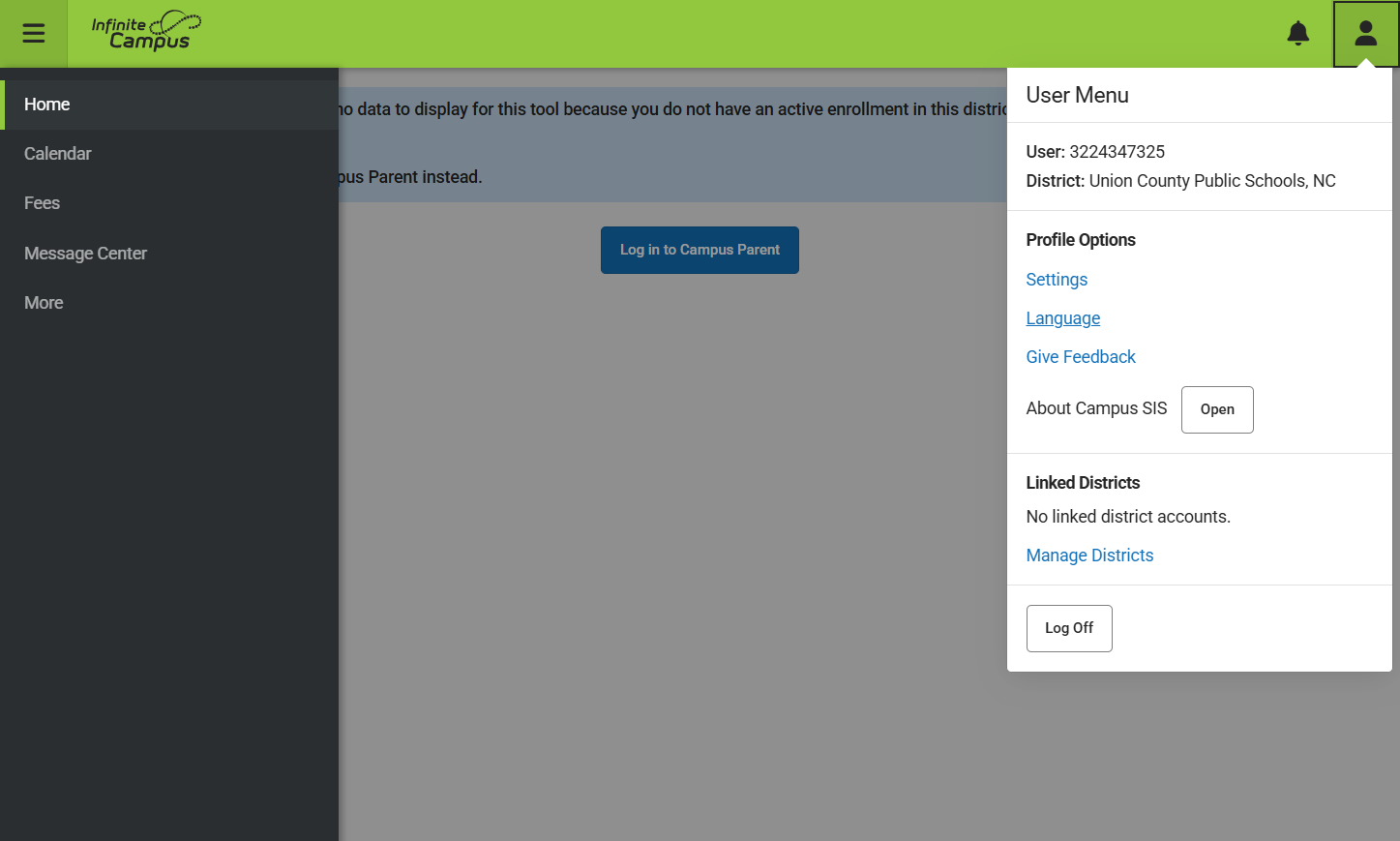
Task: Log Off from user menu
Action: pyautogui.click(x=1069, y=628)
